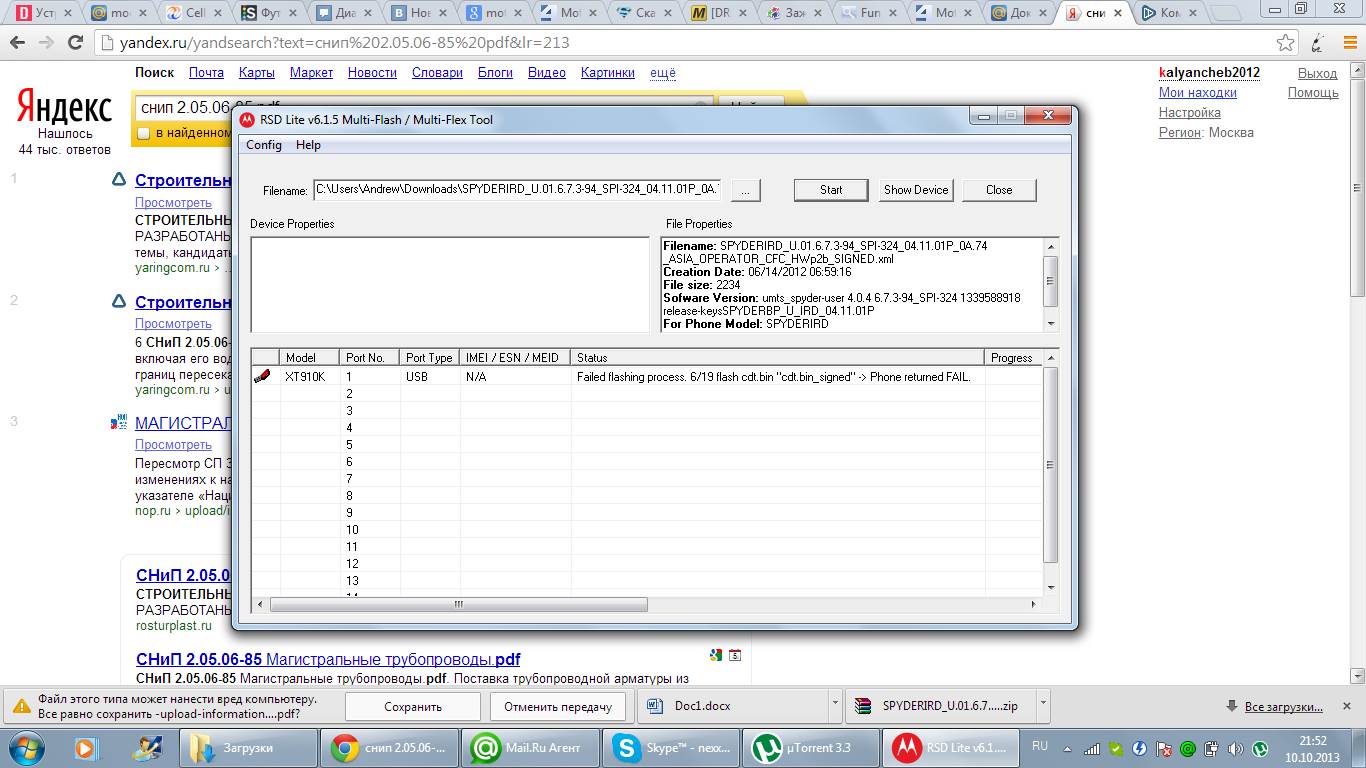Switch to Chrome in the taskbar
The height and width of the screenshot is (768, 1366).
point(388,747)
